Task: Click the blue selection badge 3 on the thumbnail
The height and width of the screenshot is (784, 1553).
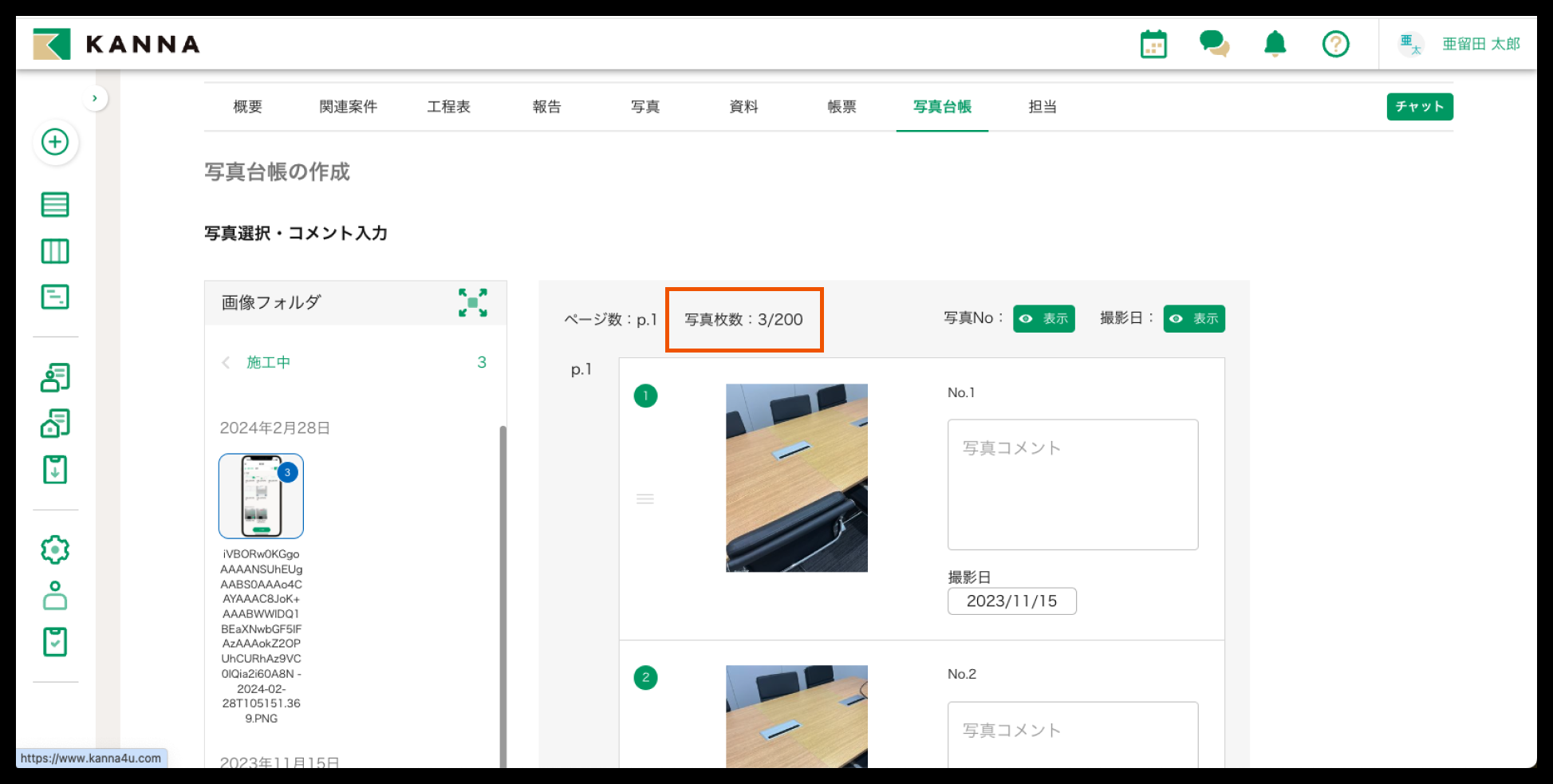Action: click(288, 473)
